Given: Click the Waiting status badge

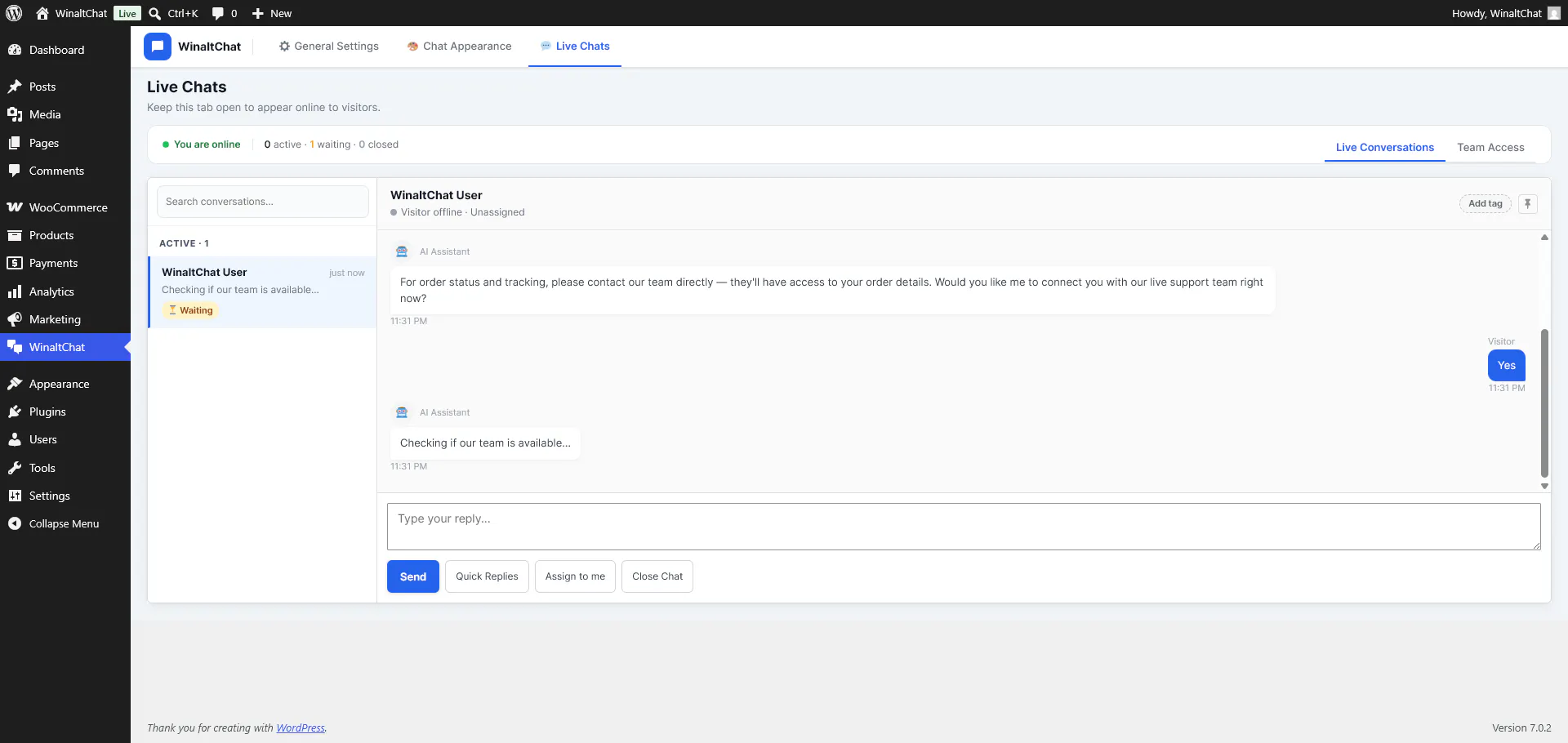Looking at the screenshot, I should 191,310.
